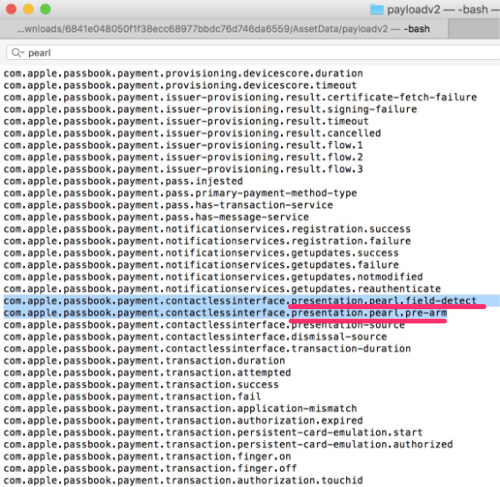Viewport: 500px width, 487px height.
Task: Select the payloadv2 -bash terminal tab
Action: pyautogui.click(x=224, y=29)
